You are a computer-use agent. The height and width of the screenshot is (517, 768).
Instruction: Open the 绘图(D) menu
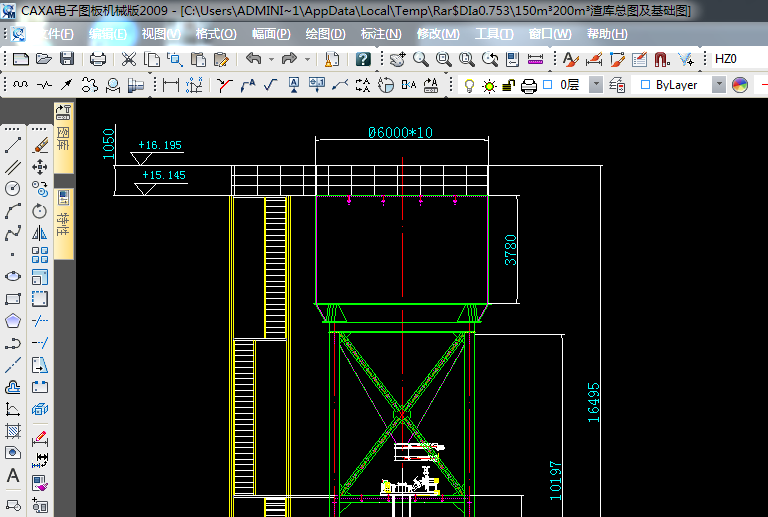326,34
